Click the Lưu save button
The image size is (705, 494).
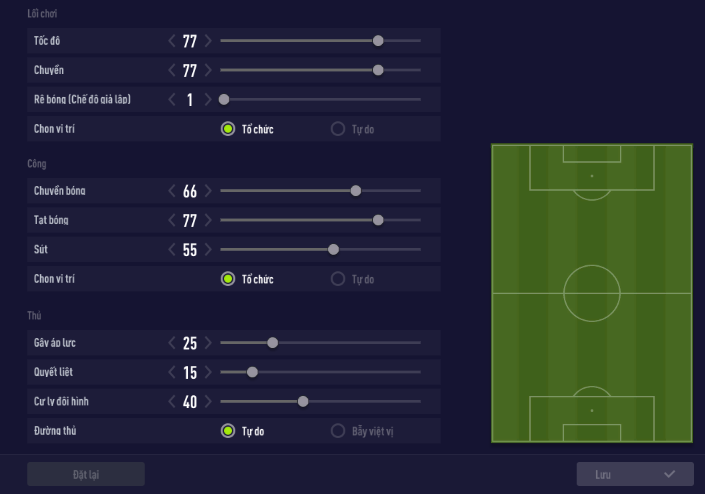click(x=634, y=474)
